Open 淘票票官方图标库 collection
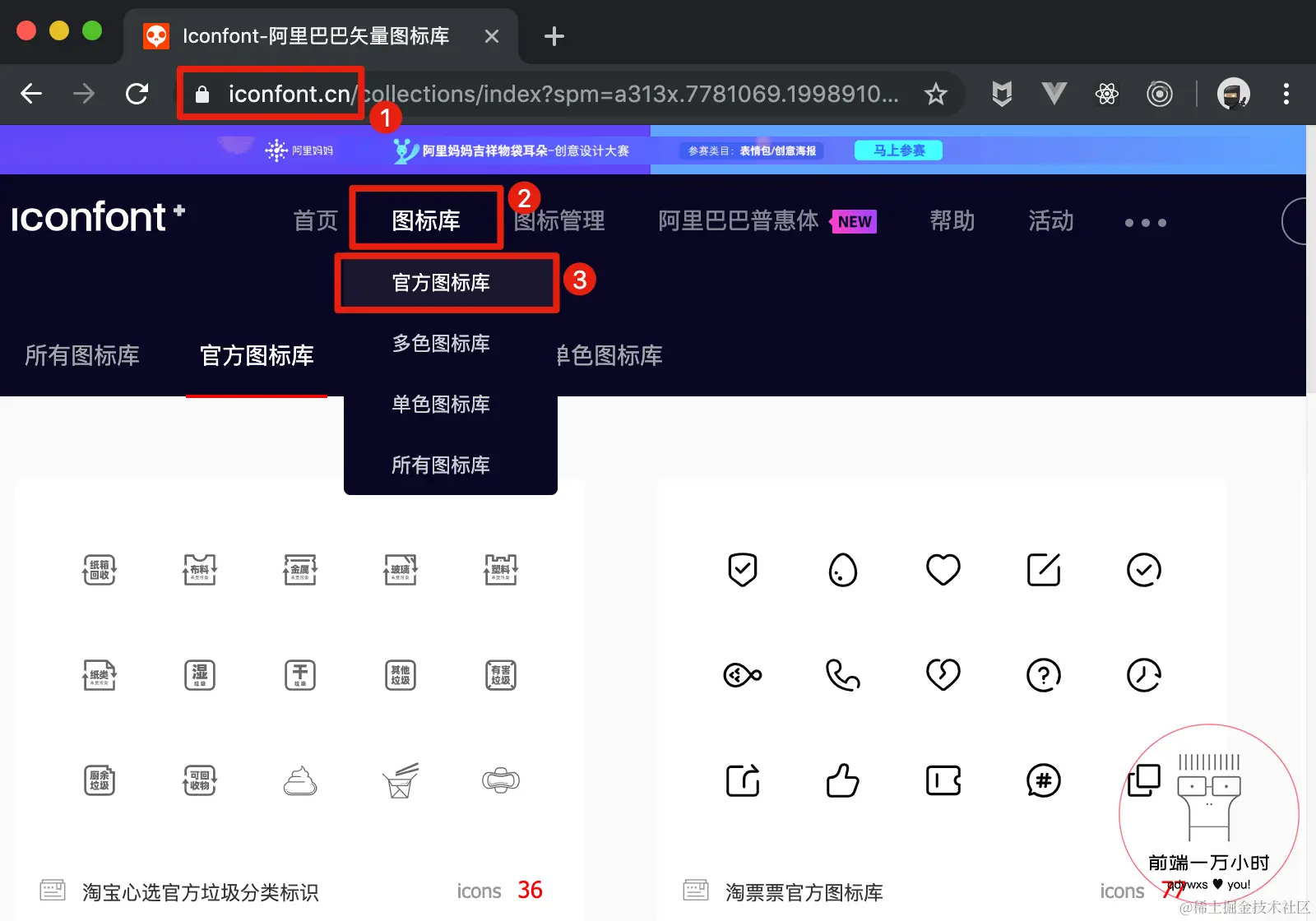This screenshot has width=1316, height=921. [804, 892]
